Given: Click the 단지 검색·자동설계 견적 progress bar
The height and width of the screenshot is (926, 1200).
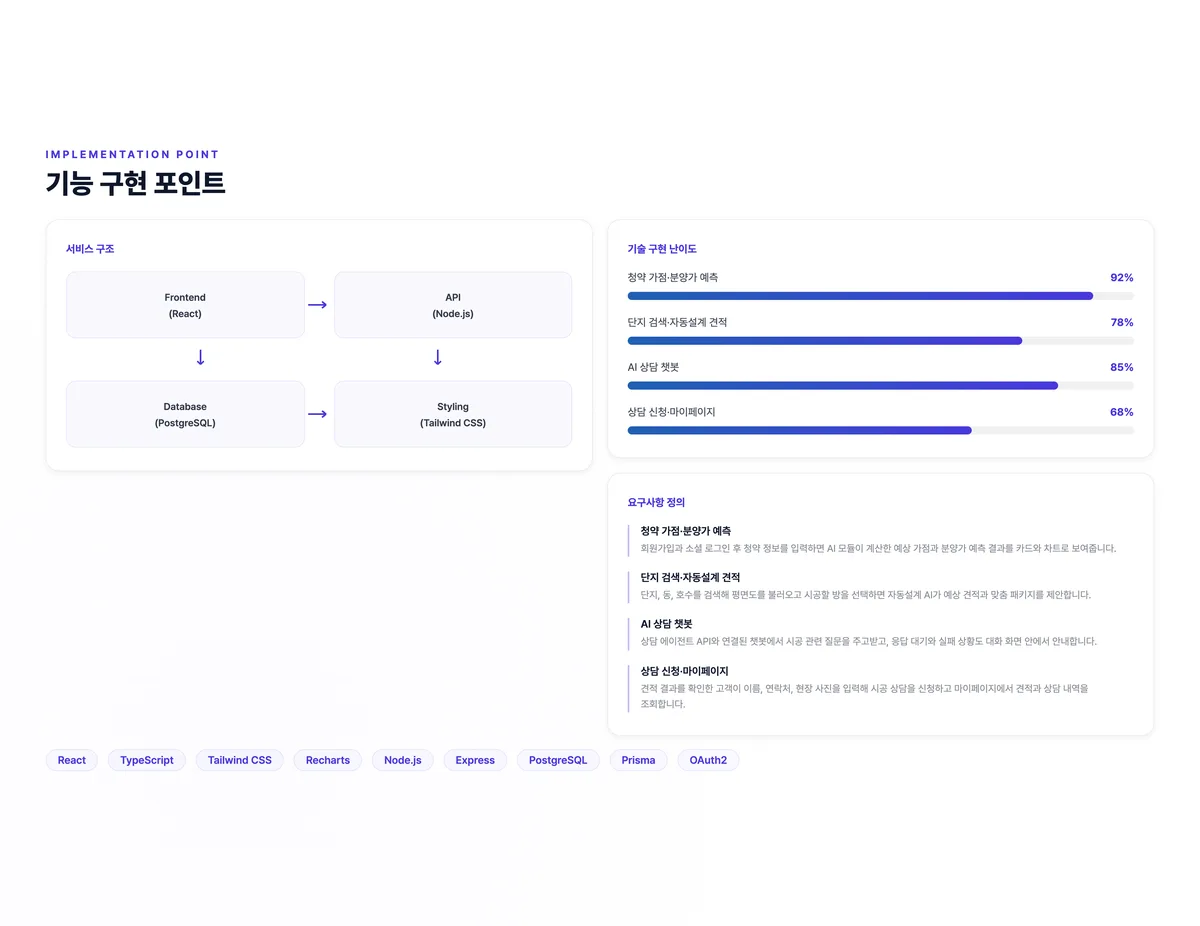Looking at the screenshot, I should [880, 341].
